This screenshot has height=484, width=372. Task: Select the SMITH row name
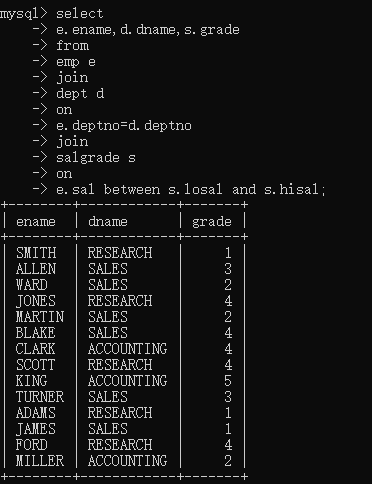pos(36,253)
